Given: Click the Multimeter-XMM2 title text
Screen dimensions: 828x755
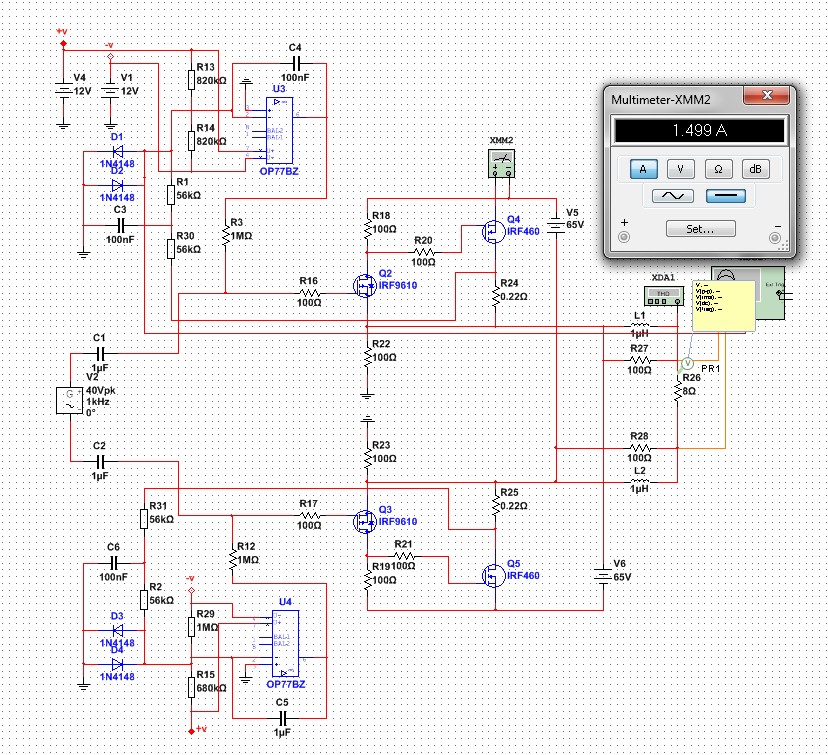Looking at the screenshot, I should pyautogui.click(x=661, y=100).
